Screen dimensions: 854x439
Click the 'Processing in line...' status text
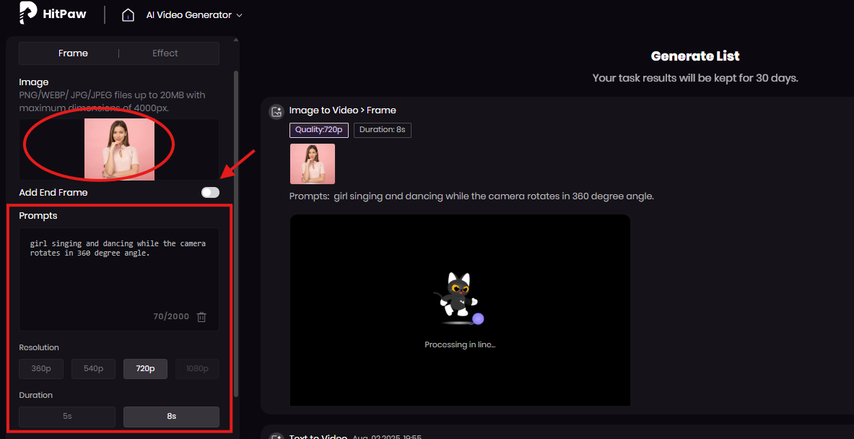460,345
